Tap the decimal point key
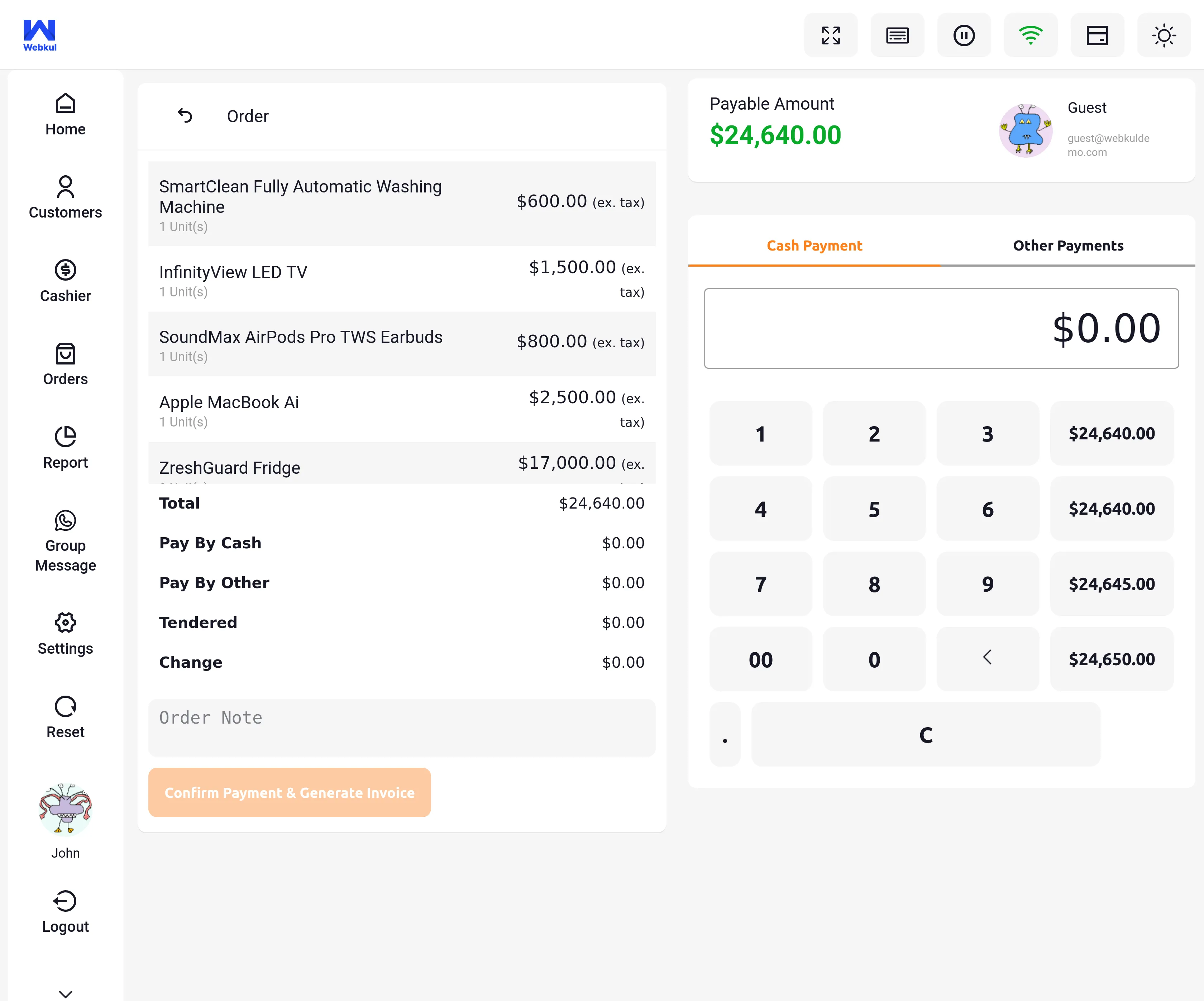The width and height of the screenshot is (1204, 1001). (x=725, y=734)
